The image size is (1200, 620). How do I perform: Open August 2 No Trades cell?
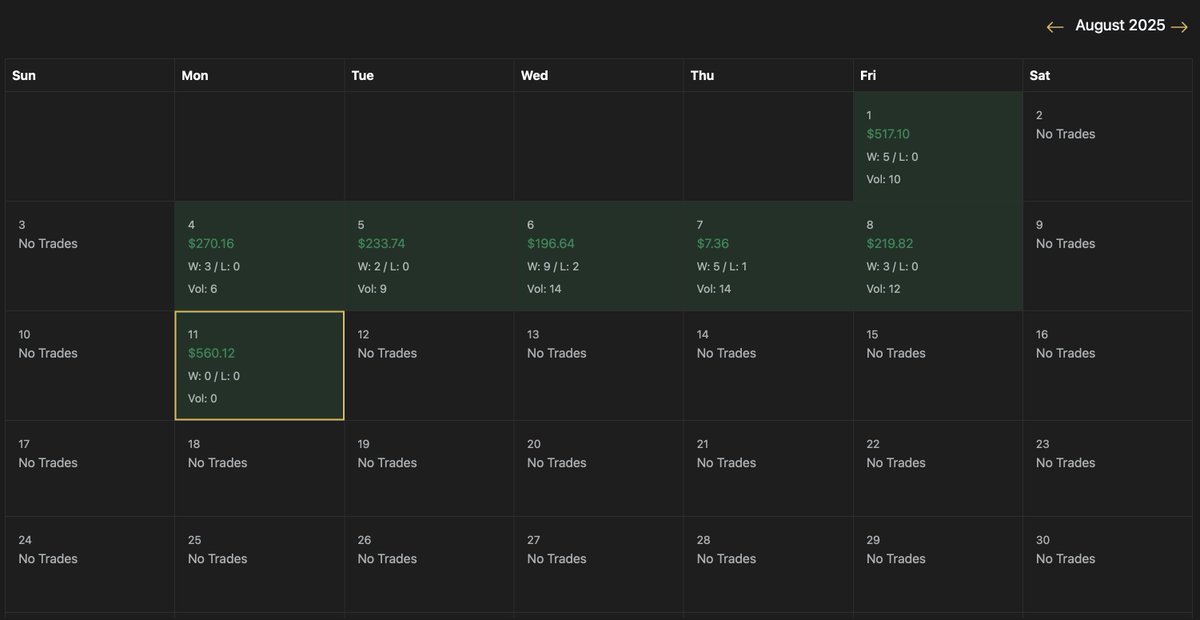click(1108, 147)
